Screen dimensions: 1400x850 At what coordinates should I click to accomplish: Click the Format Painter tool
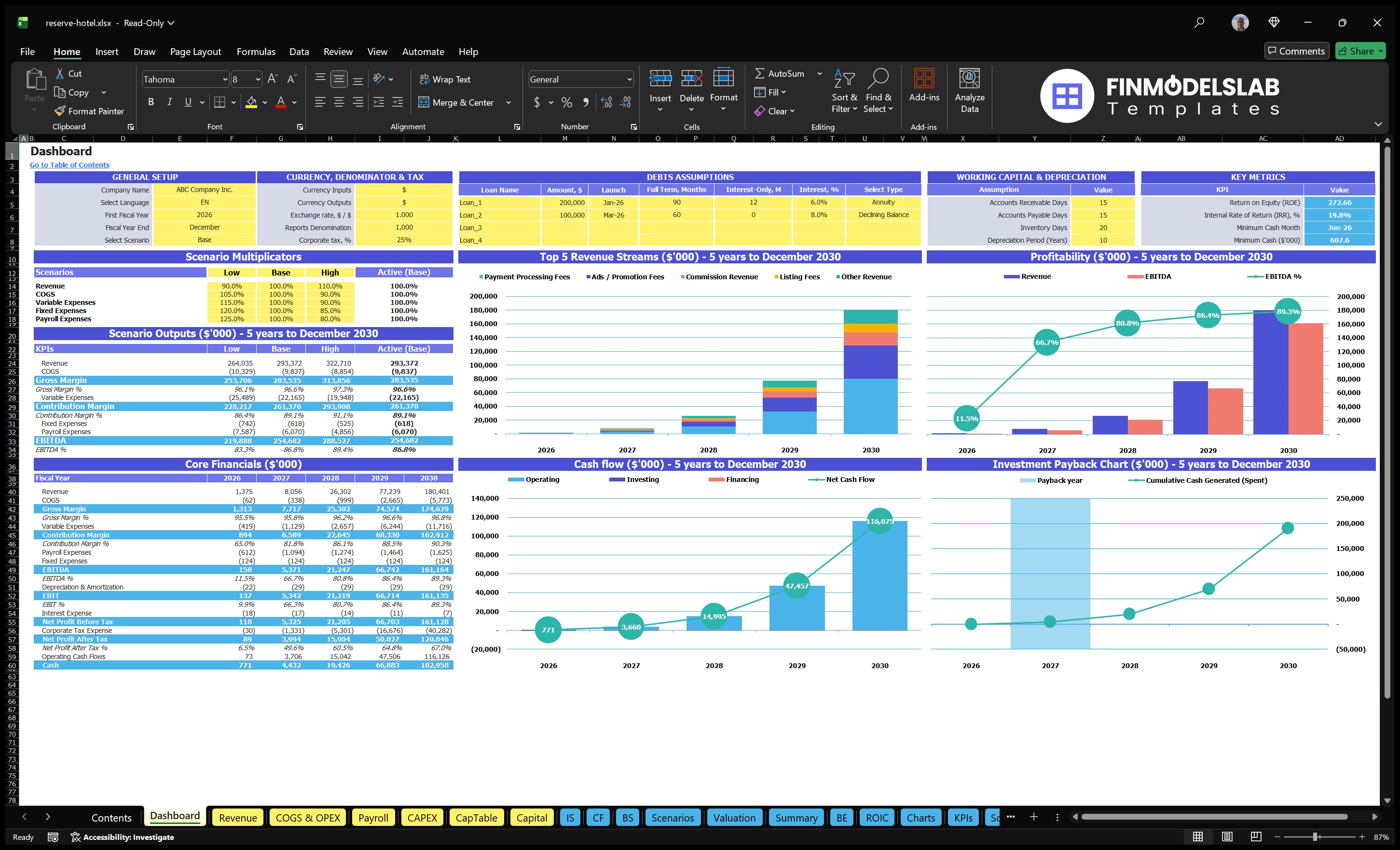click(x=89, y=111)
